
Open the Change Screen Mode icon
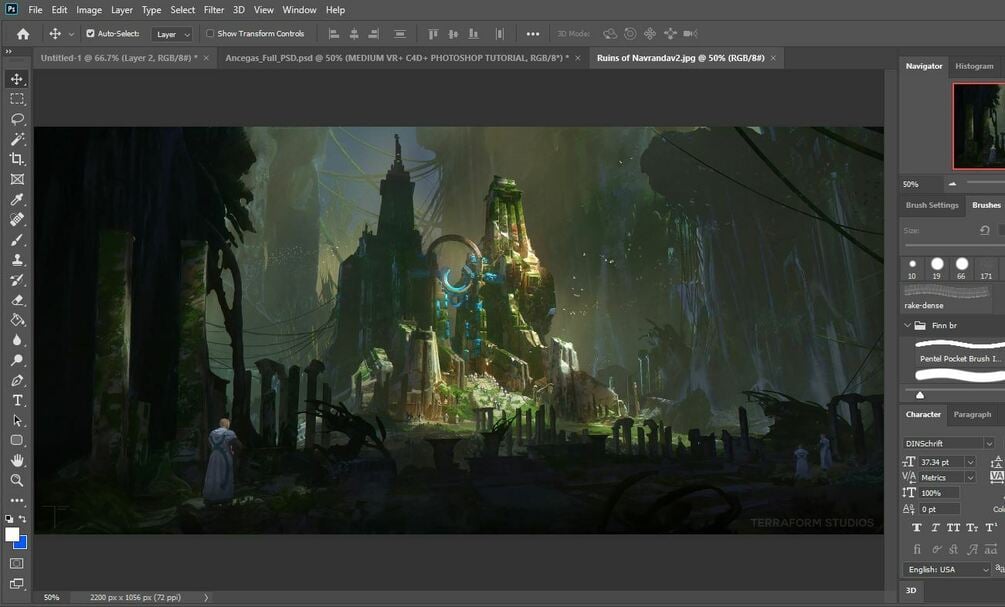(x=17, y=583)
